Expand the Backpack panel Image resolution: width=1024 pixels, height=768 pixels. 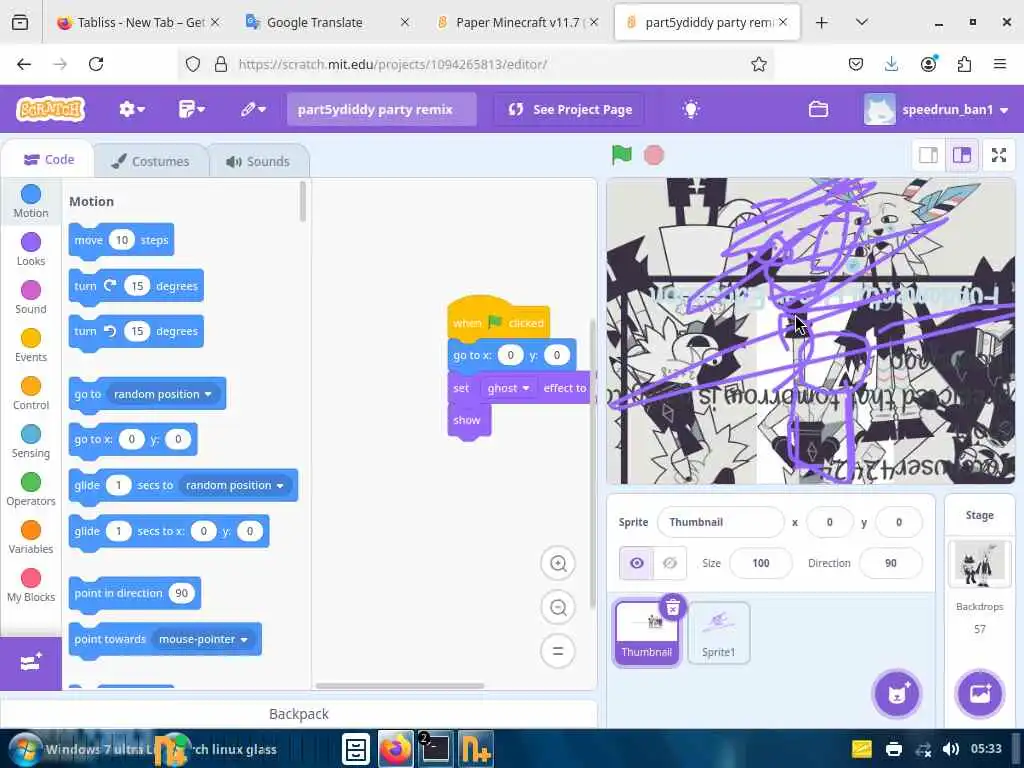299,714
